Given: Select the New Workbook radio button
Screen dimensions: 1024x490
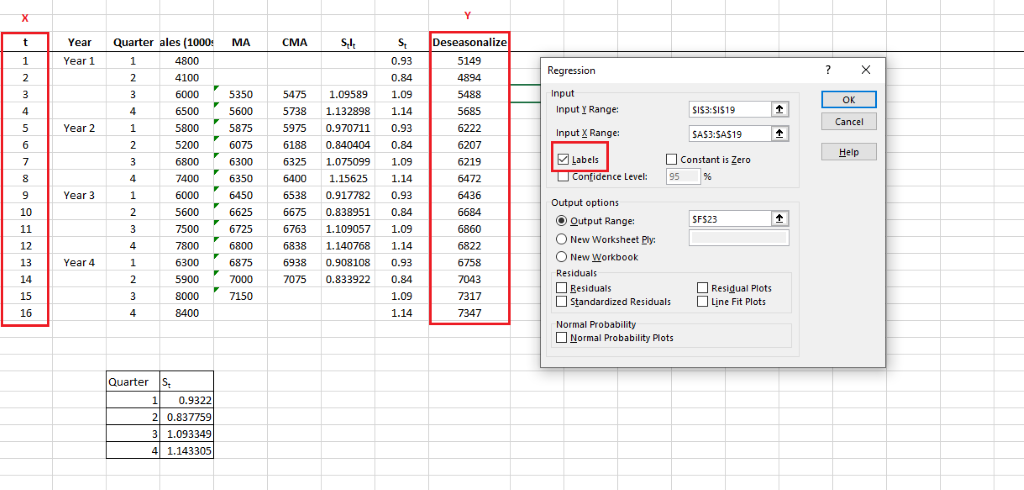Looking at the screenshot, I should coord(562,256).
